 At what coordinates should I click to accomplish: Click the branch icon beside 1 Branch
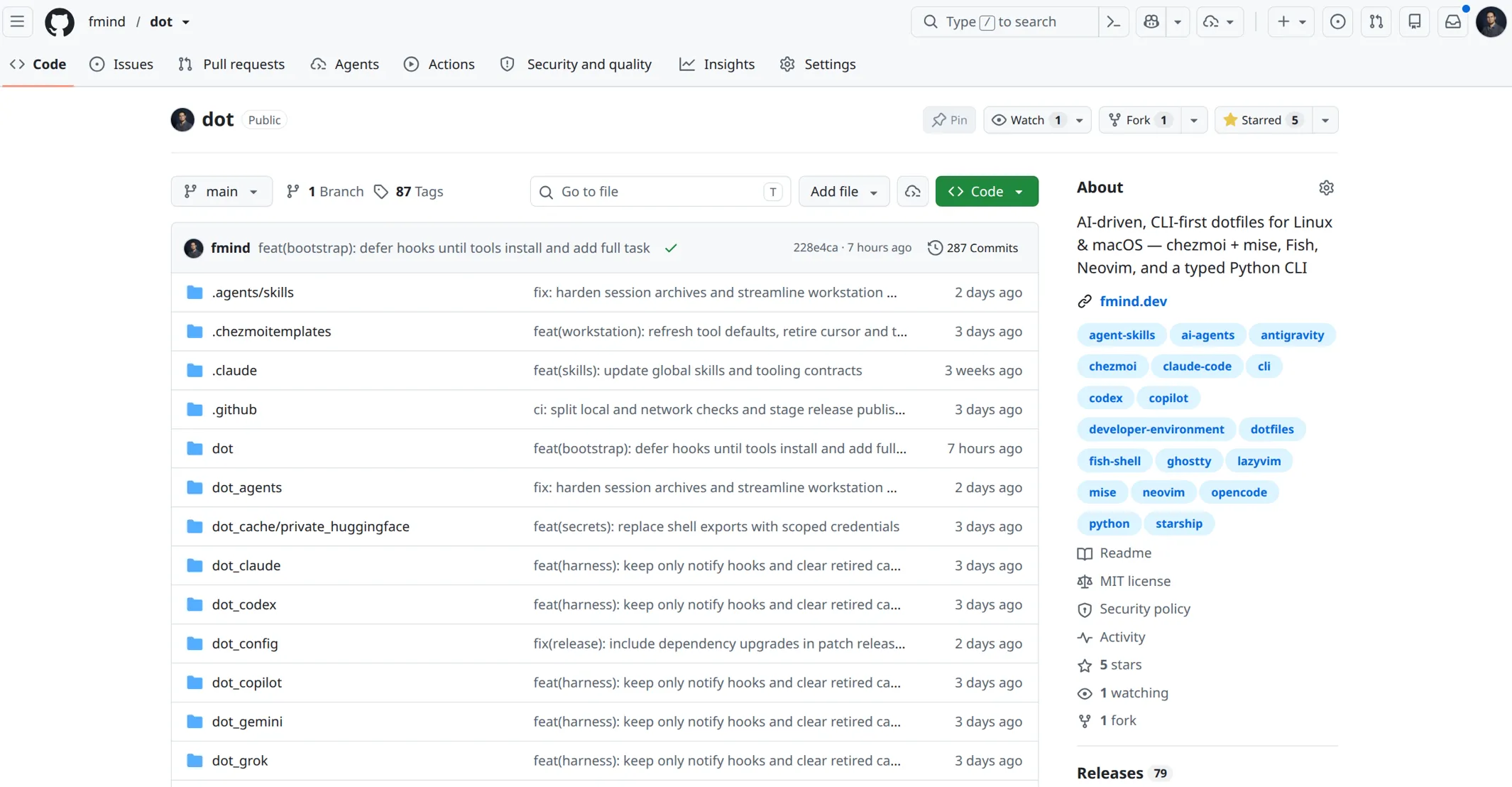tap(292, 192)
